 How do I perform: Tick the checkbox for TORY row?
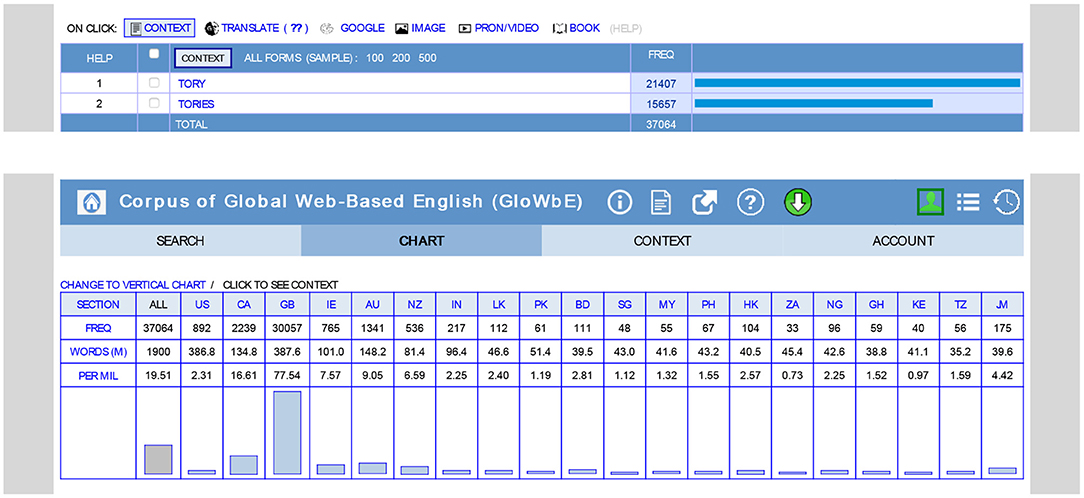point(154,83)
